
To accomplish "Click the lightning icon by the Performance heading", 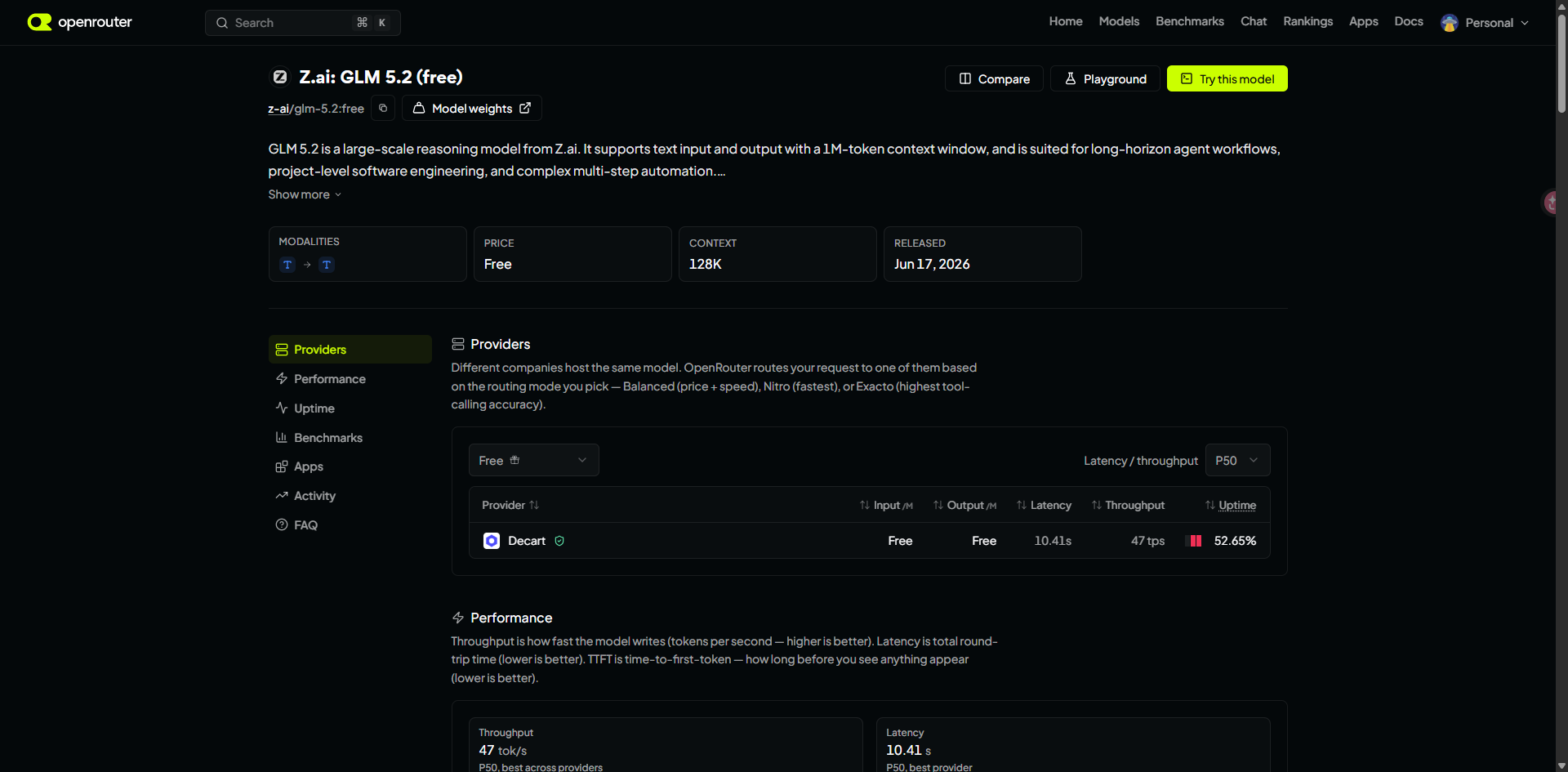I will click(458, 618).
